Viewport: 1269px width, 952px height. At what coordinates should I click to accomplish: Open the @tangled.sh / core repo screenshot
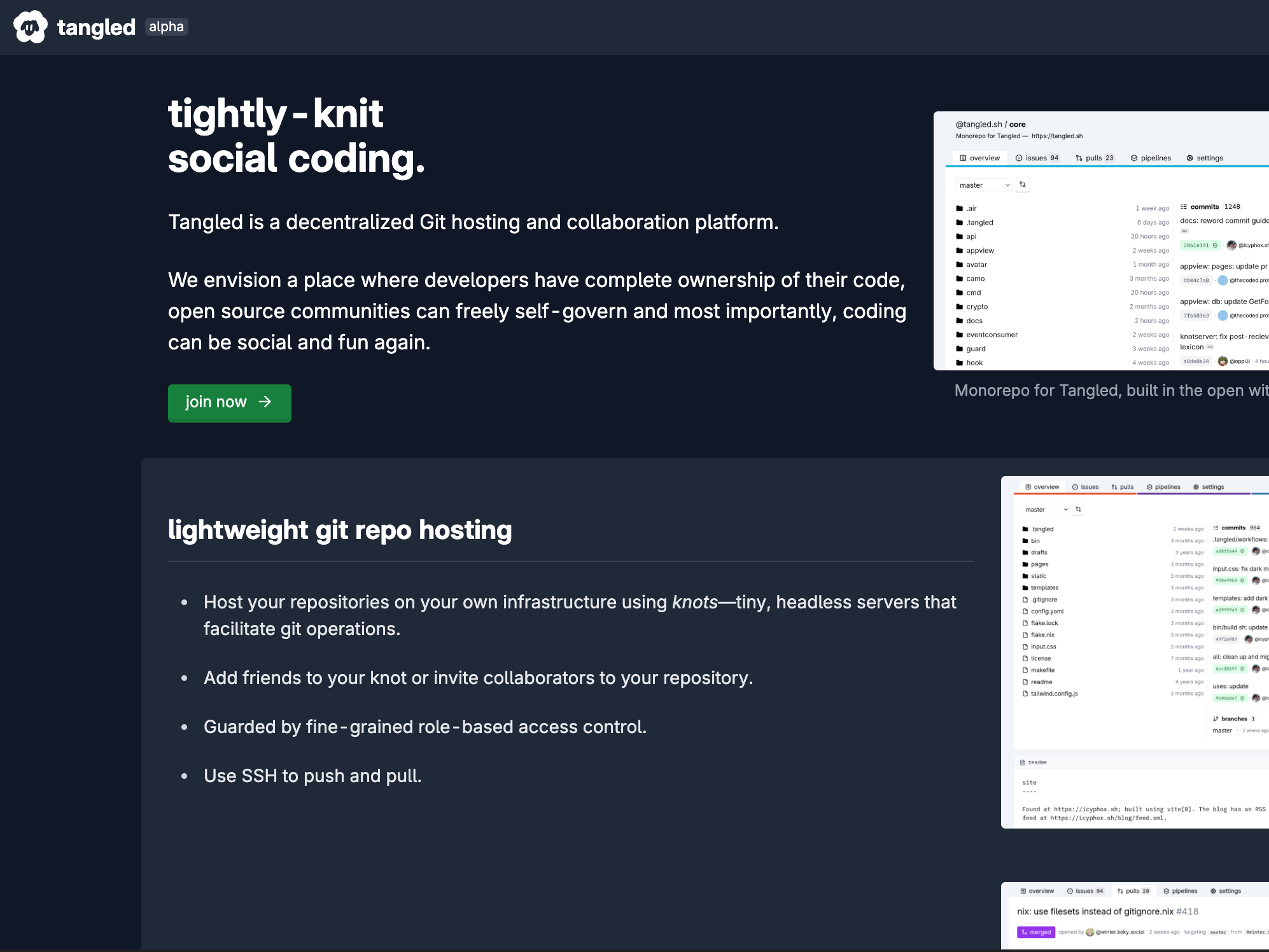click(1101, 241)
